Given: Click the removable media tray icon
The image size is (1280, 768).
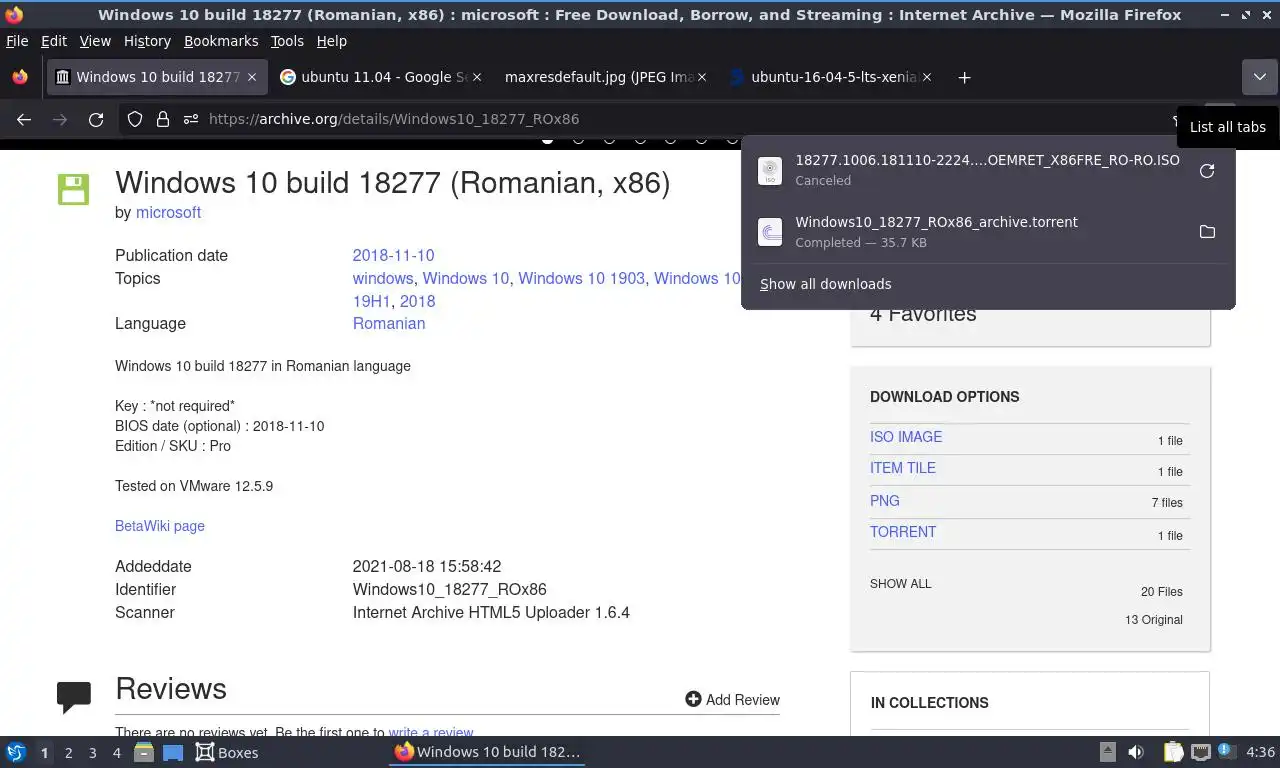Looking at the screenshot, I should [x=1108, y=752].
